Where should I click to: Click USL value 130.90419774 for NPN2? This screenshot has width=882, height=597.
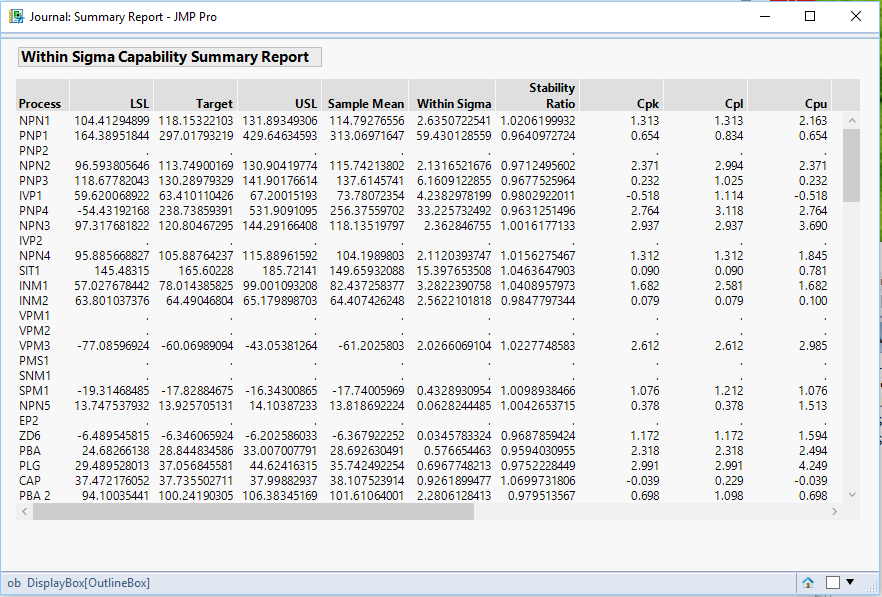tap(280, 165)
